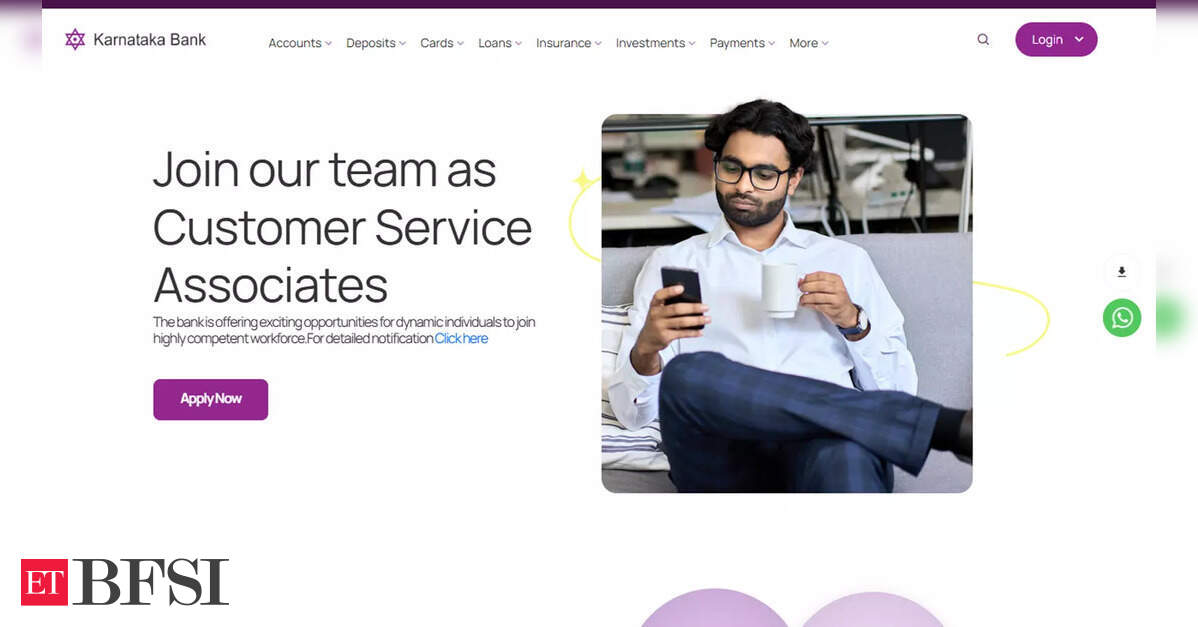Open the Loans navigation menu
Image resolution: width=1198 pixels, height=627 pixels.
tap(500, 44)
